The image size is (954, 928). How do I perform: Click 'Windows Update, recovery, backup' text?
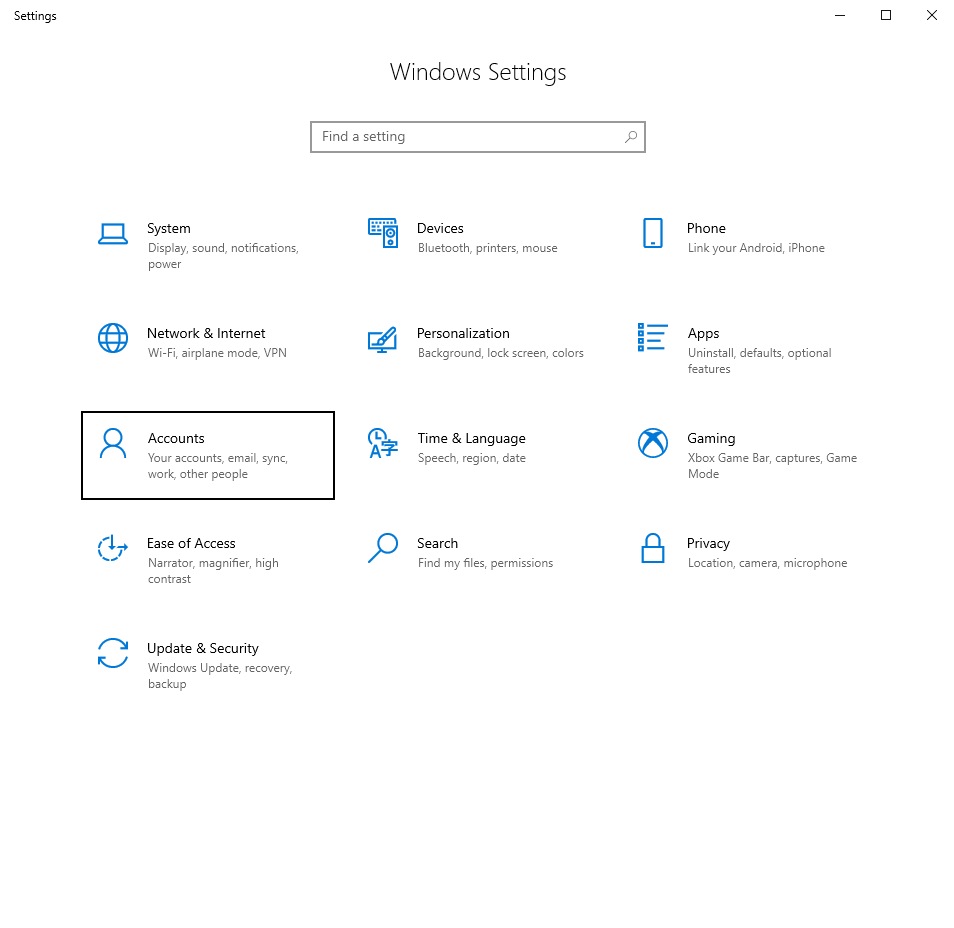pos(220,676)
